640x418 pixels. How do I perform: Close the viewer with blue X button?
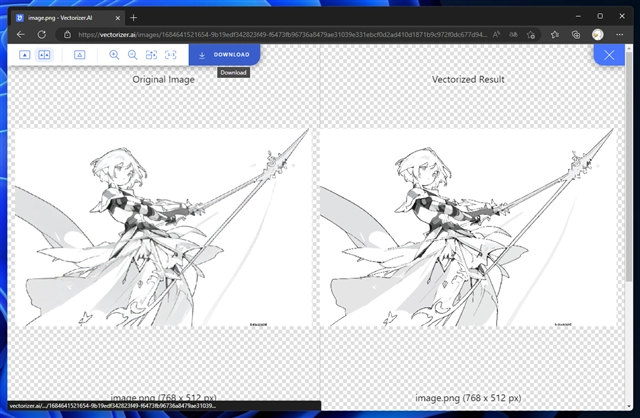pos(609,55)
